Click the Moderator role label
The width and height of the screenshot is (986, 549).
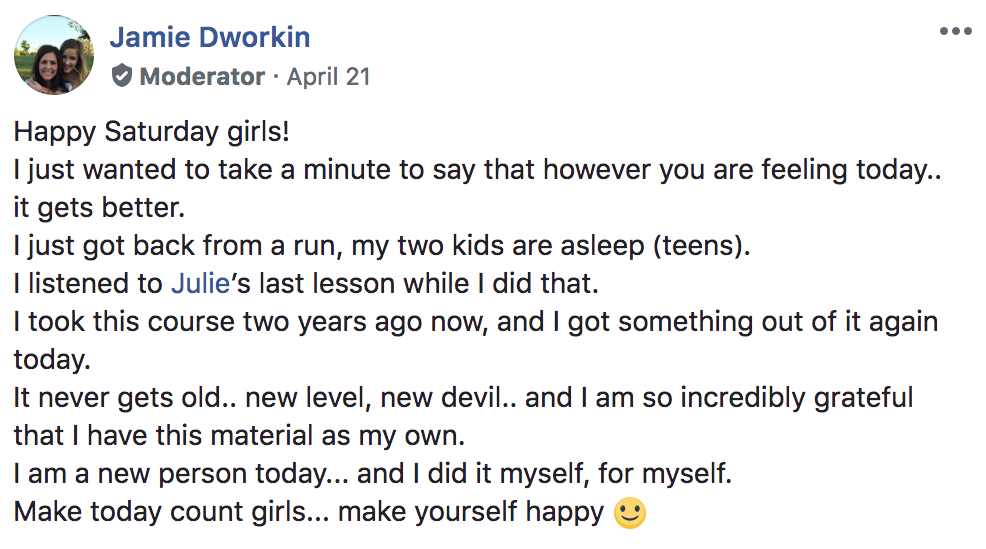tap(202, 77)
